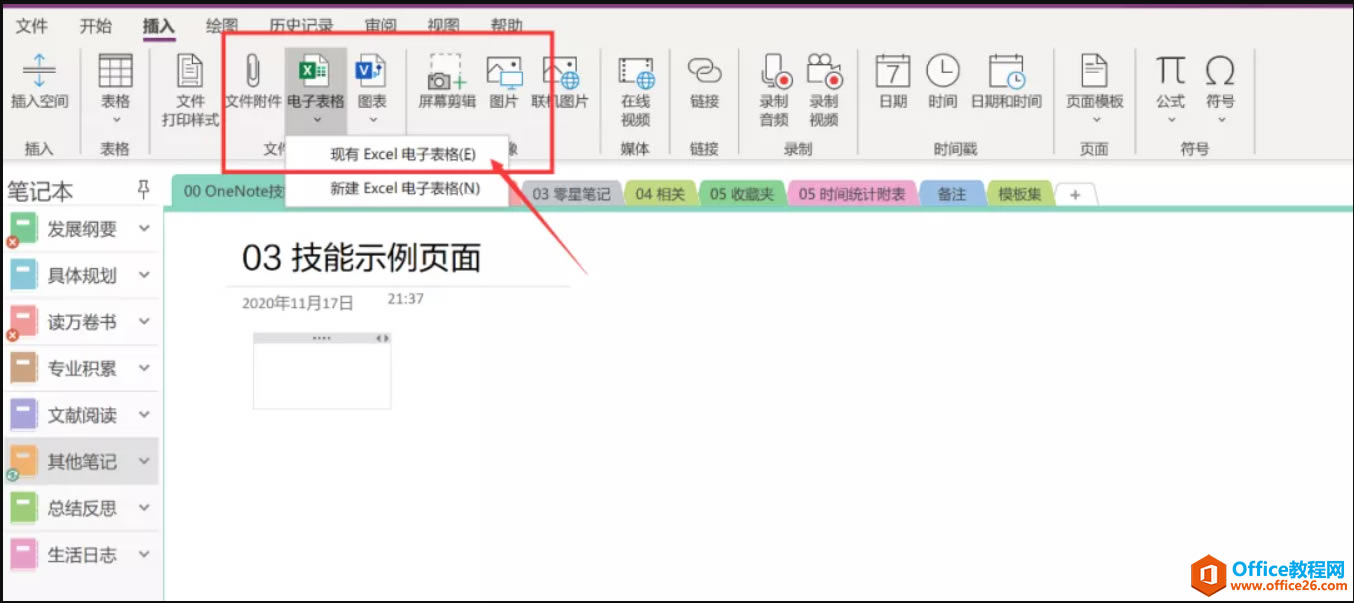Expand the 专业积累 notebook chevron

(x=144, y=368)
